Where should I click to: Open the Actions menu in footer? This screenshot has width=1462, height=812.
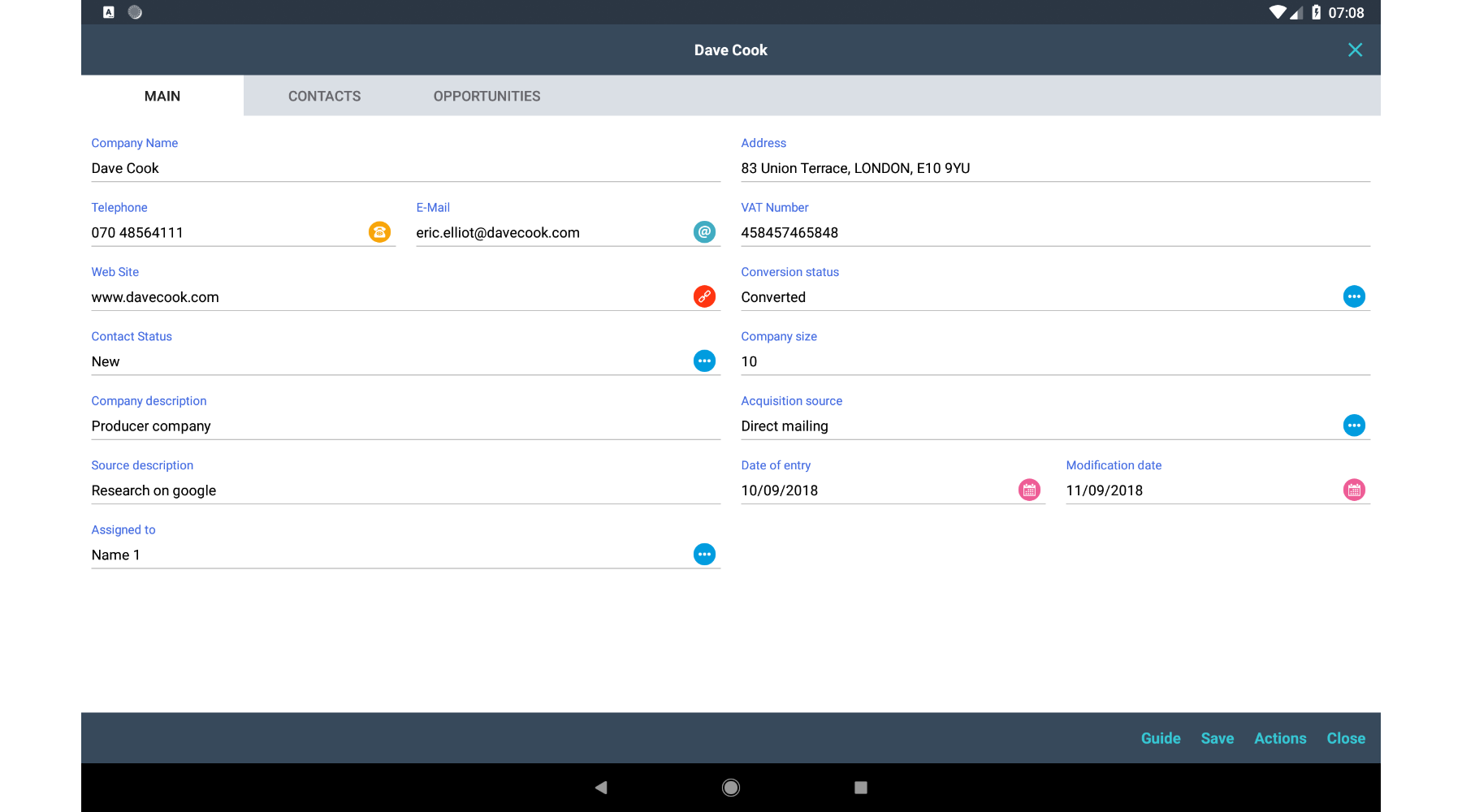pyautogui.click(x=1280, y=738)
